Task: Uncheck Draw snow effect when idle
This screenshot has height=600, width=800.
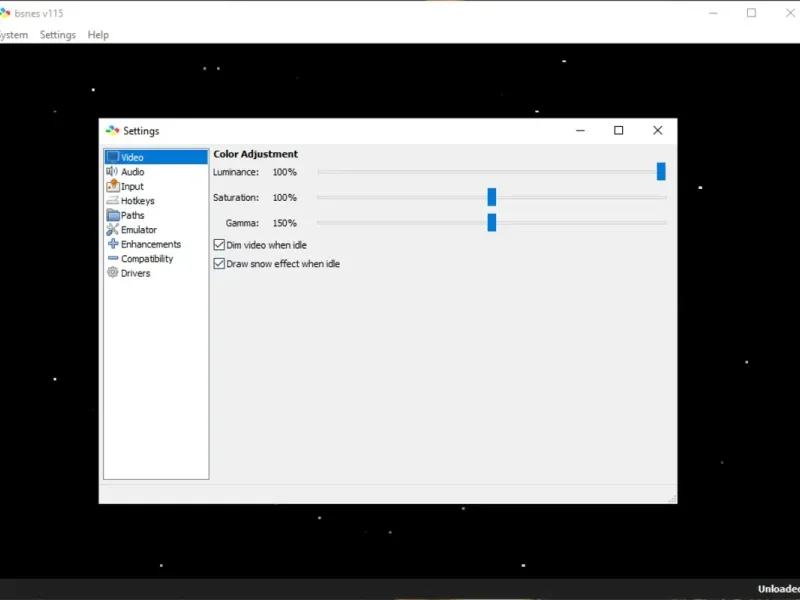Action: coord(219,264)
